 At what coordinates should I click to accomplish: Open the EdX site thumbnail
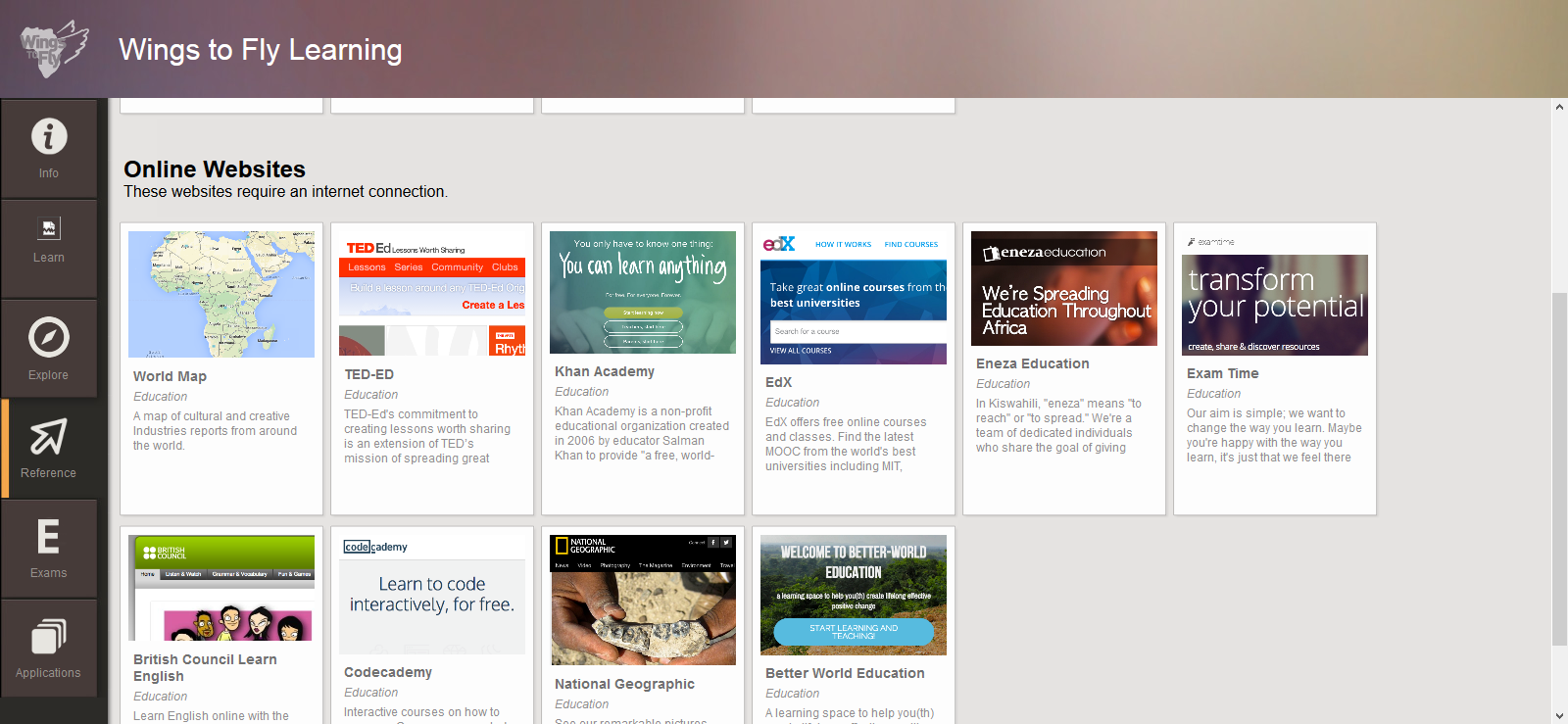click(854, 298)
